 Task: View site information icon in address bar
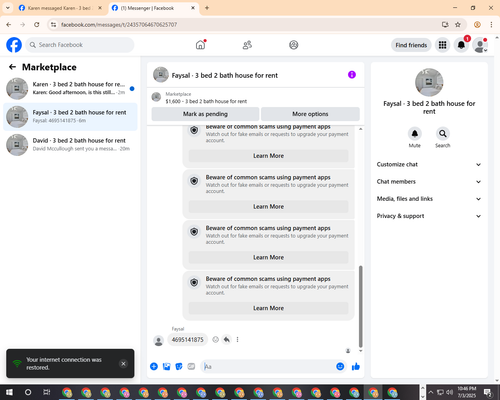53,24
